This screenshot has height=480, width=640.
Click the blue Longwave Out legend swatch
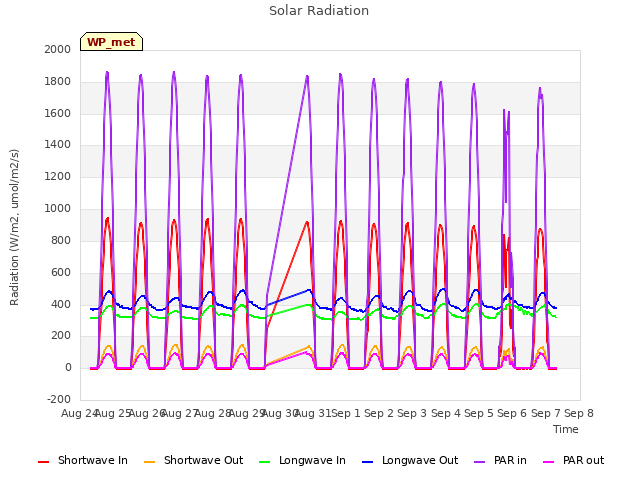367,462
